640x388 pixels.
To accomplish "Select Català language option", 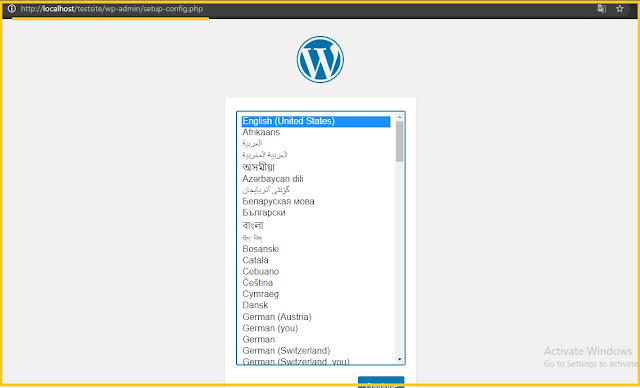I will (x=255, y=260).
